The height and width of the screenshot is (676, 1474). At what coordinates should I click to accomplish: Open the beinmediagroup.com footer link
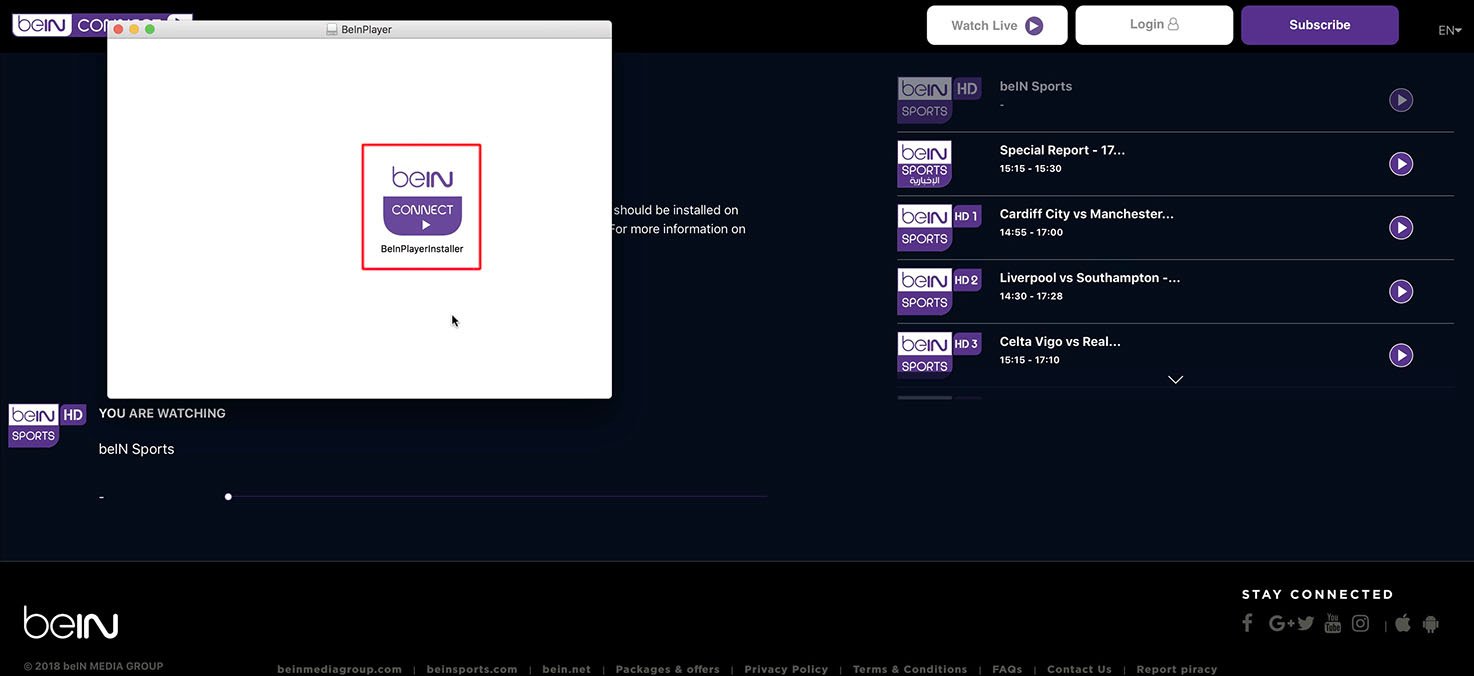click(x=340, y=669)
